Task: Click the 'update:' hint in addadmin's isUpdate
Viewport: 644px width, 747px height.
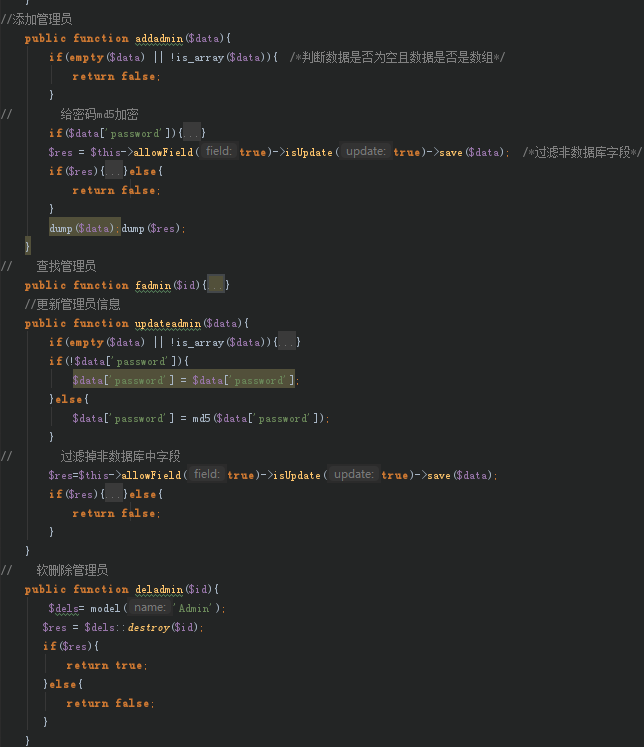Action: click(x=366, y=152)
